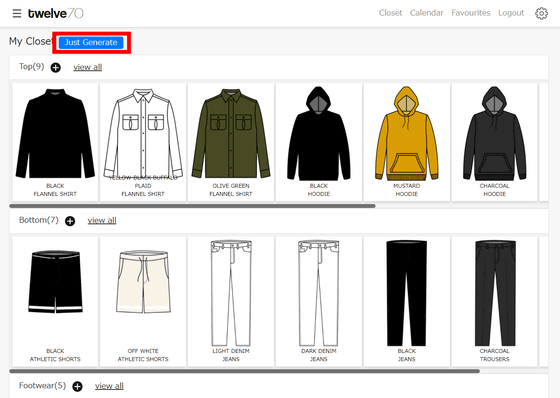The height and width of the screenshot is (398, 560).
Task: Select the Black Hoodie
Action: (319, 142)
